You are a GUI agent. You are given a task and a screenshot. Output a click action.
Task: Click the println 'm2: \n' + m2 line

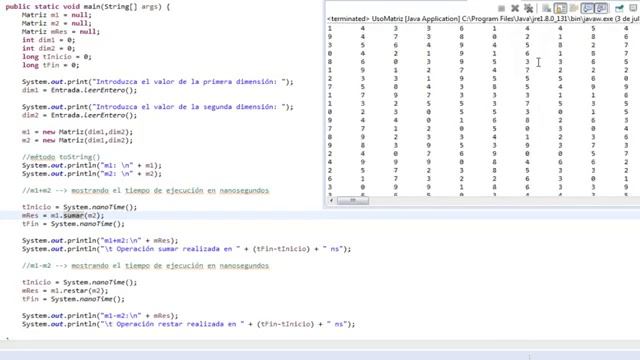(92, 173)
